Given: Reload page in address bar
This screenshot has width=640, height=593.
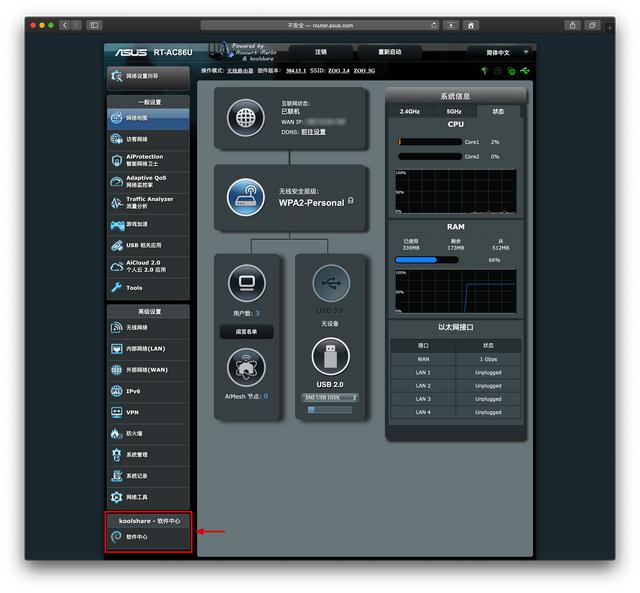Looking at the screenshot, I should [x=433, y=25].
